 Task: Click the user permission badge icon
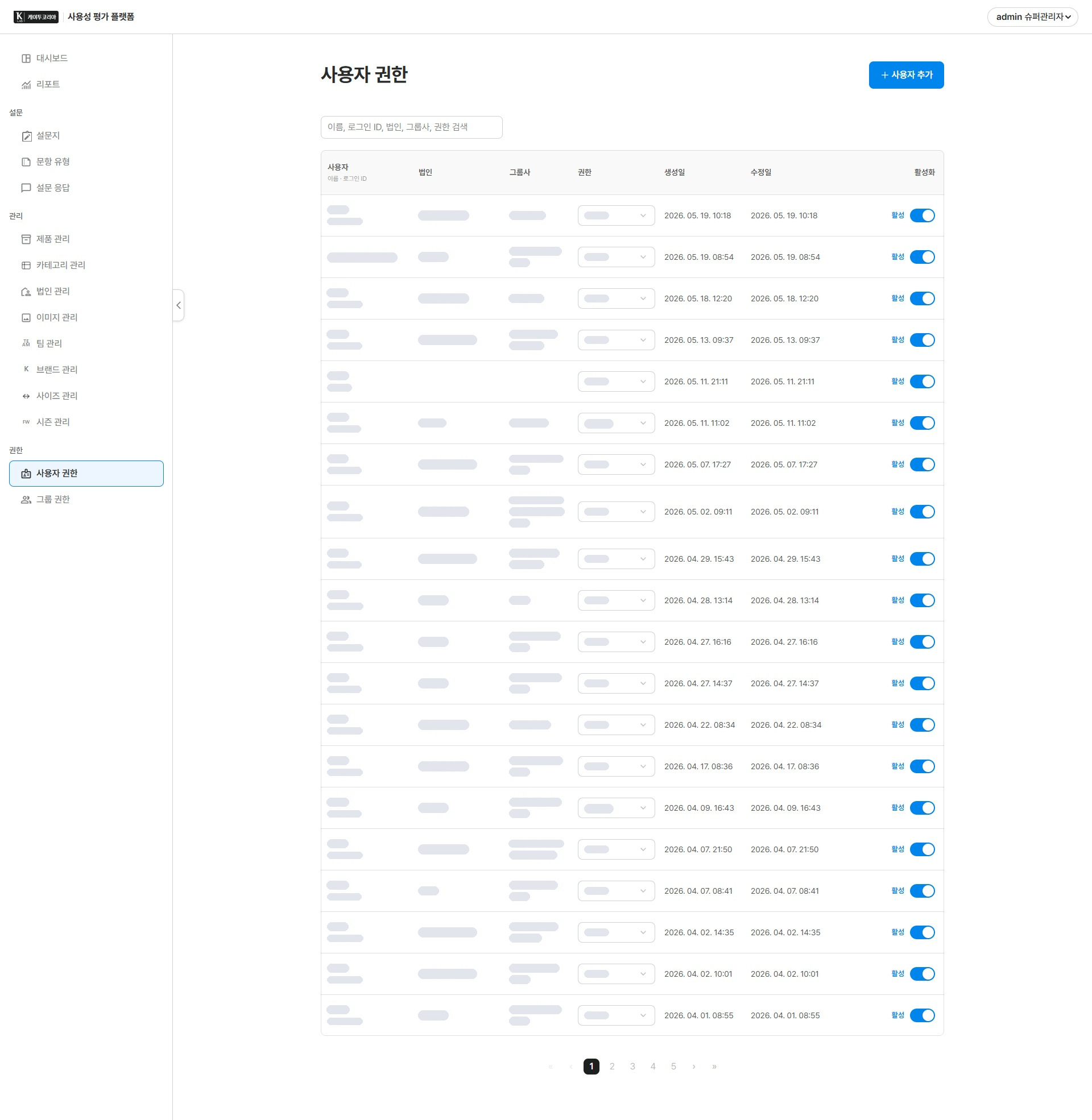[x=26, y=474]
